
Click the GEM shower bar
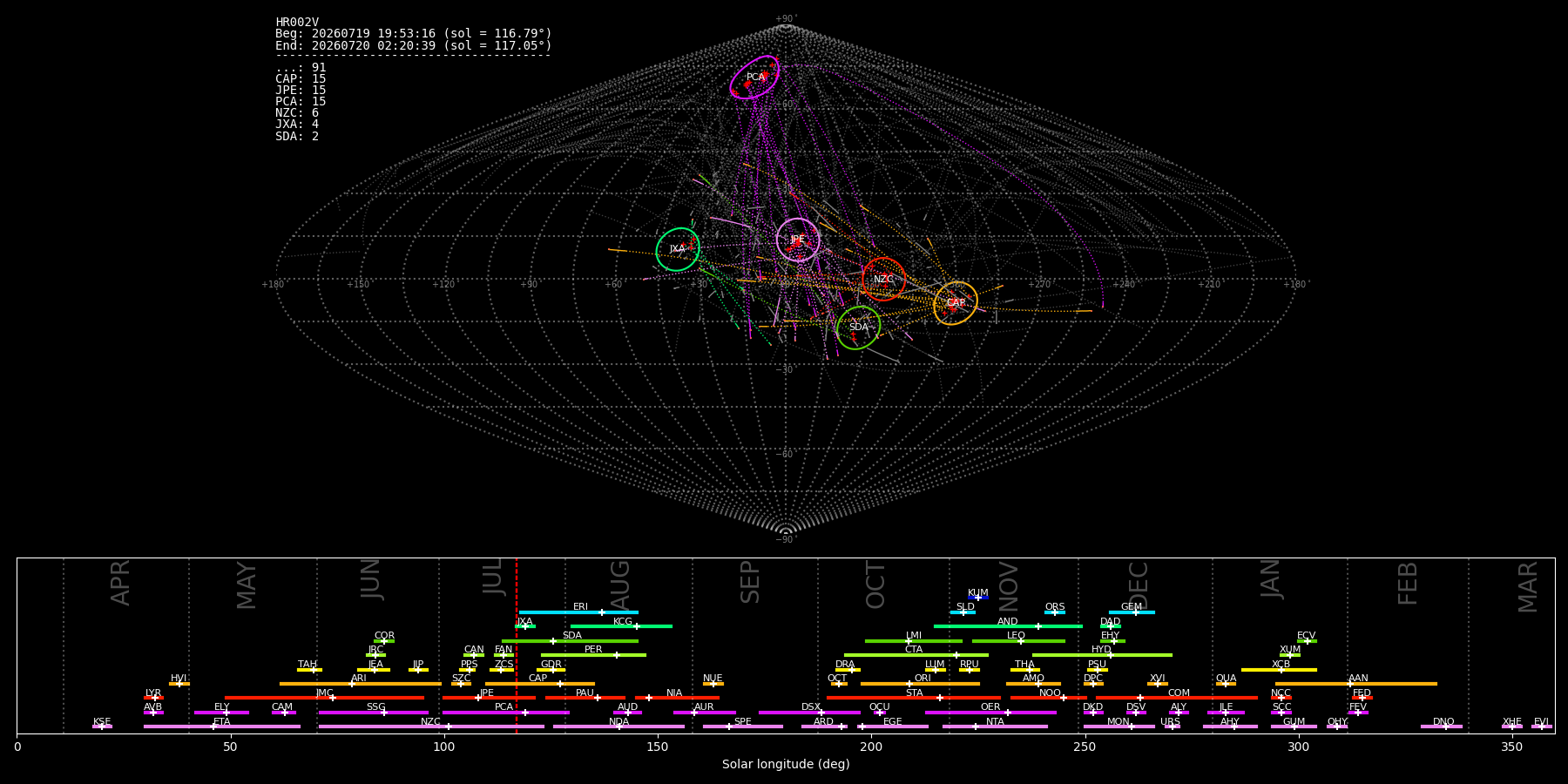pyautogui.click(x=1132, y=612)
